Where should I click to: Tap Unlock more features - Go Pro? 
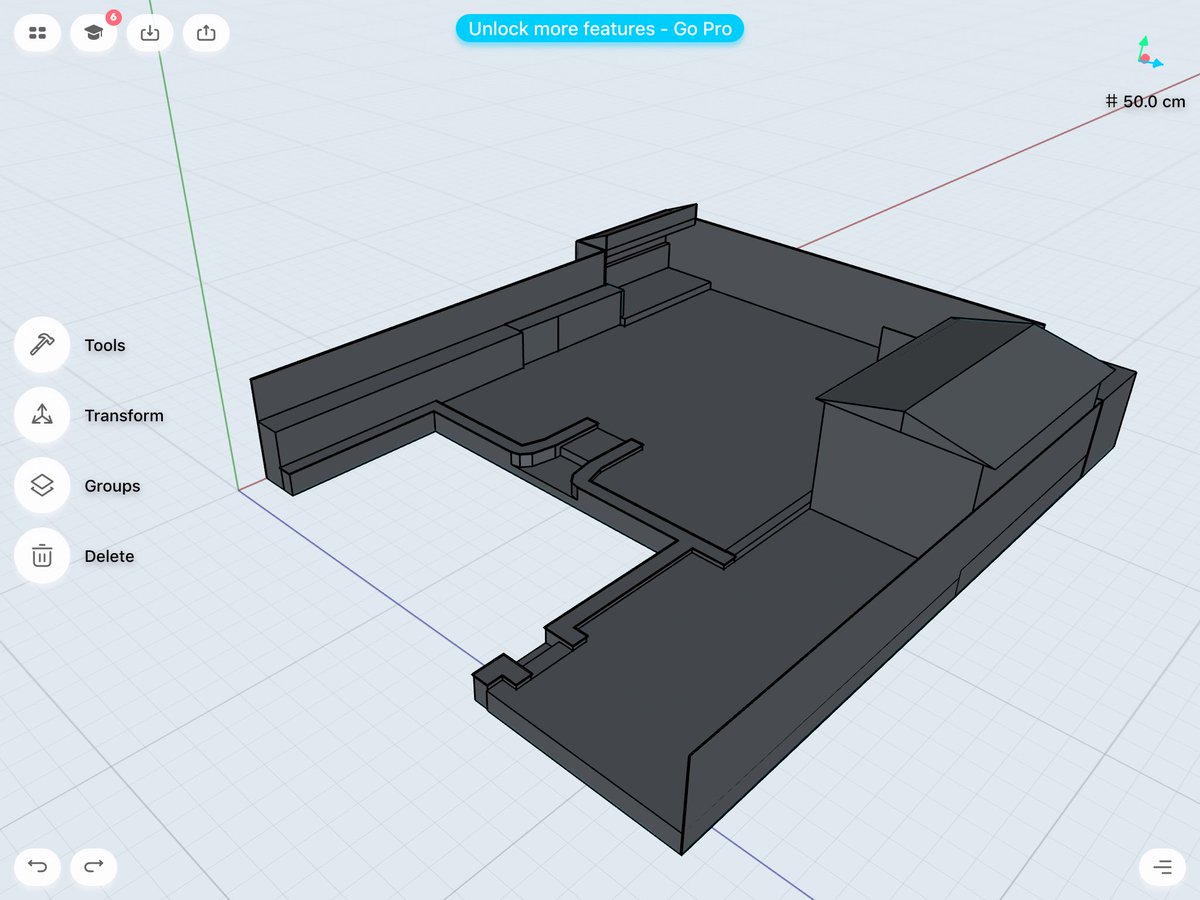tap(600, 29)
